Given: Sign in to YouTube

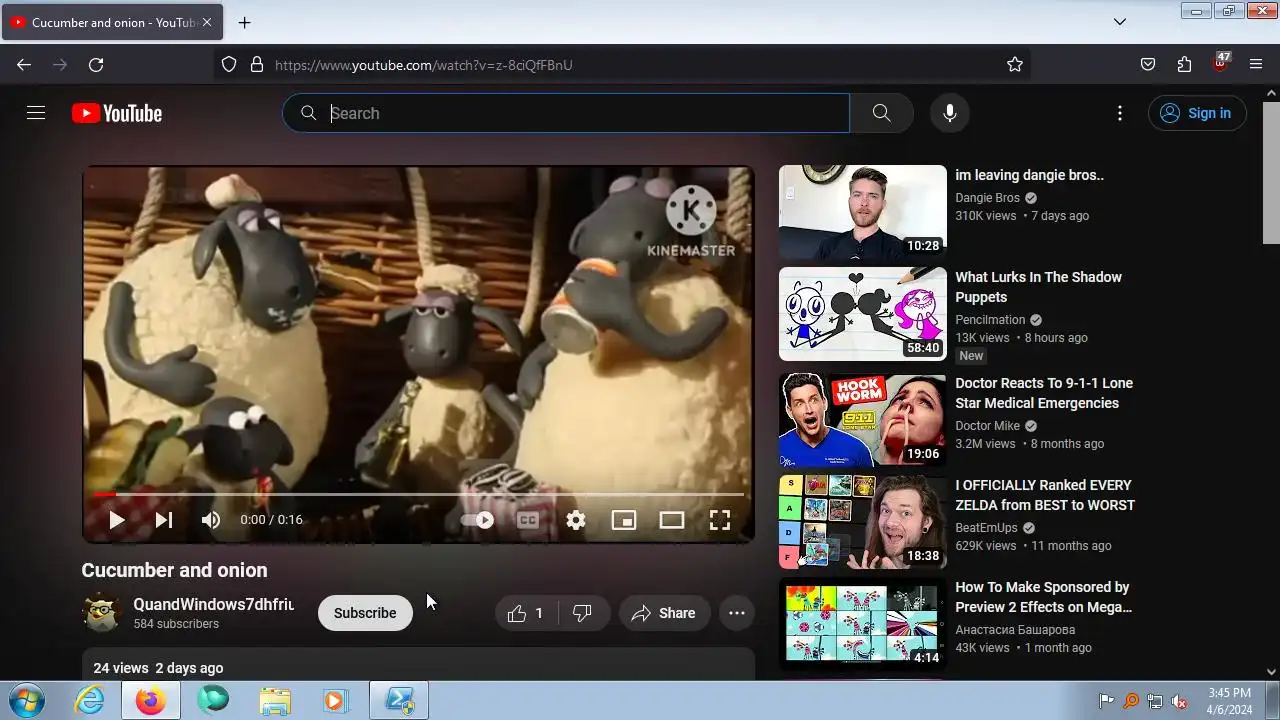Looking at the screenshot, I should (x=1197, y=113).
